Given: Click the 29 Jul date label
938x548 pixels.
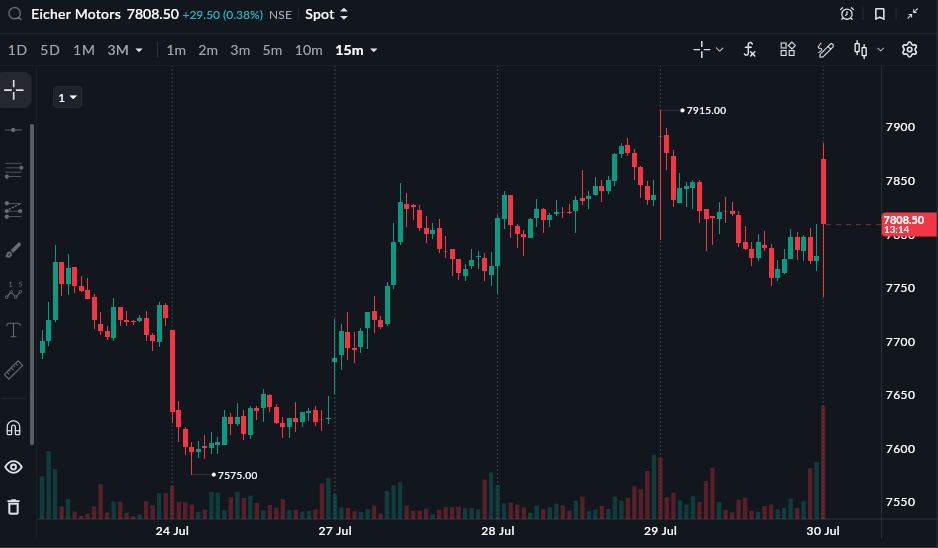Looking at the screenshot, I should pos(660,531).
